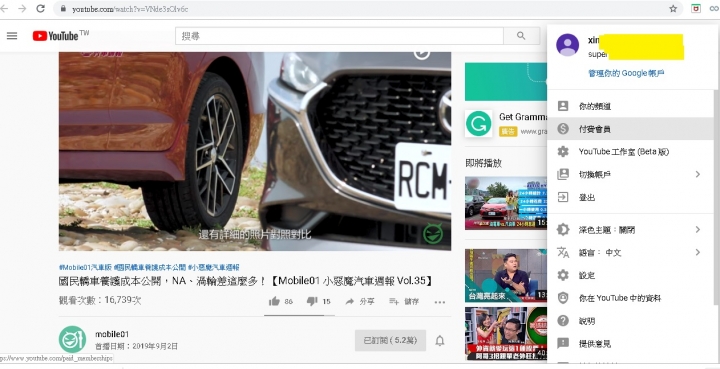Open 管理你的 Google 帳戶 link
The width and height of the screenshot is (720, 369).
point(626,73)
